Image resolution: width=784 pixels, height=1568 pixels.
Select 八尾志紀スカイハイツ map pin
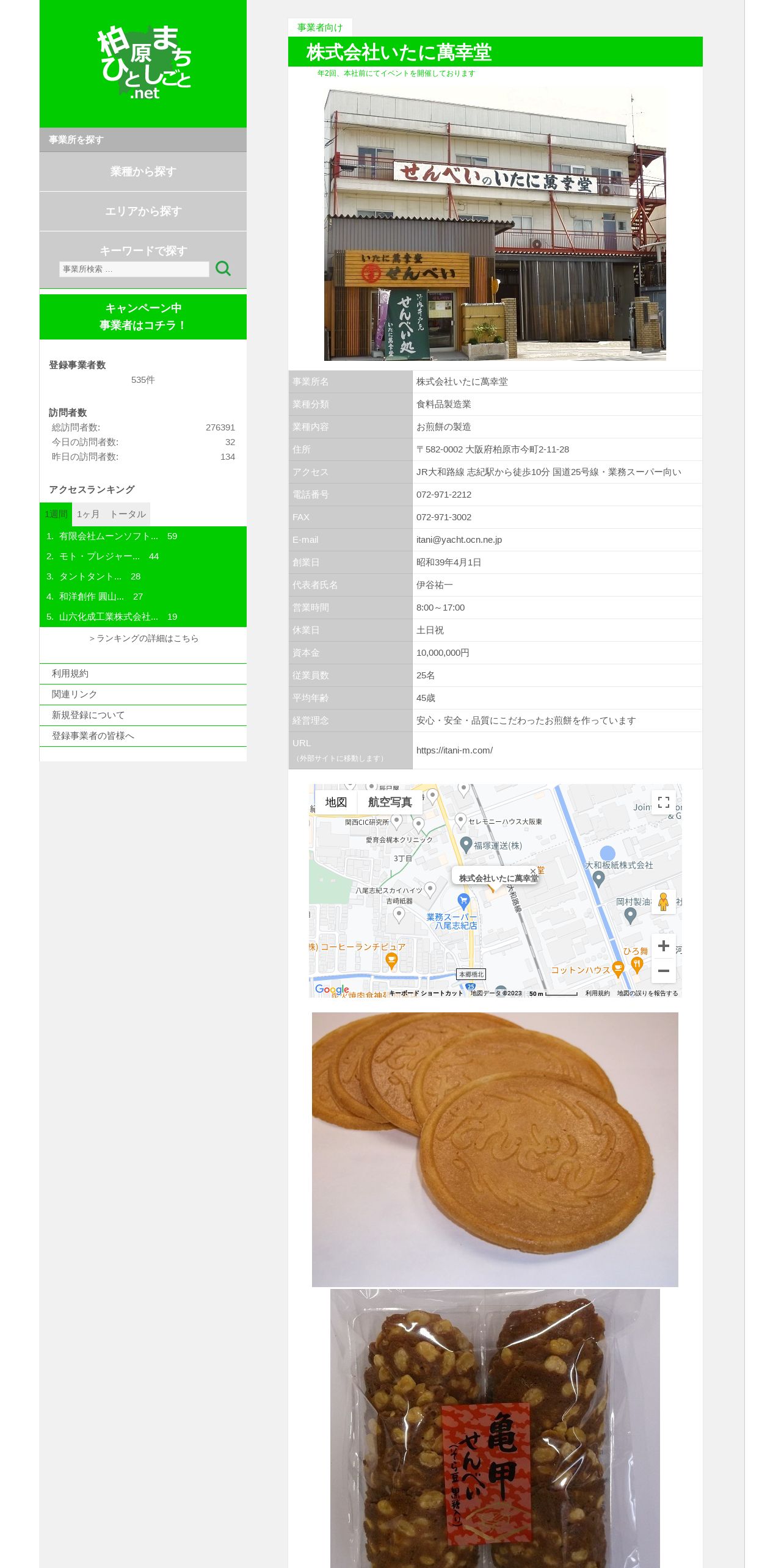(430, 889)
